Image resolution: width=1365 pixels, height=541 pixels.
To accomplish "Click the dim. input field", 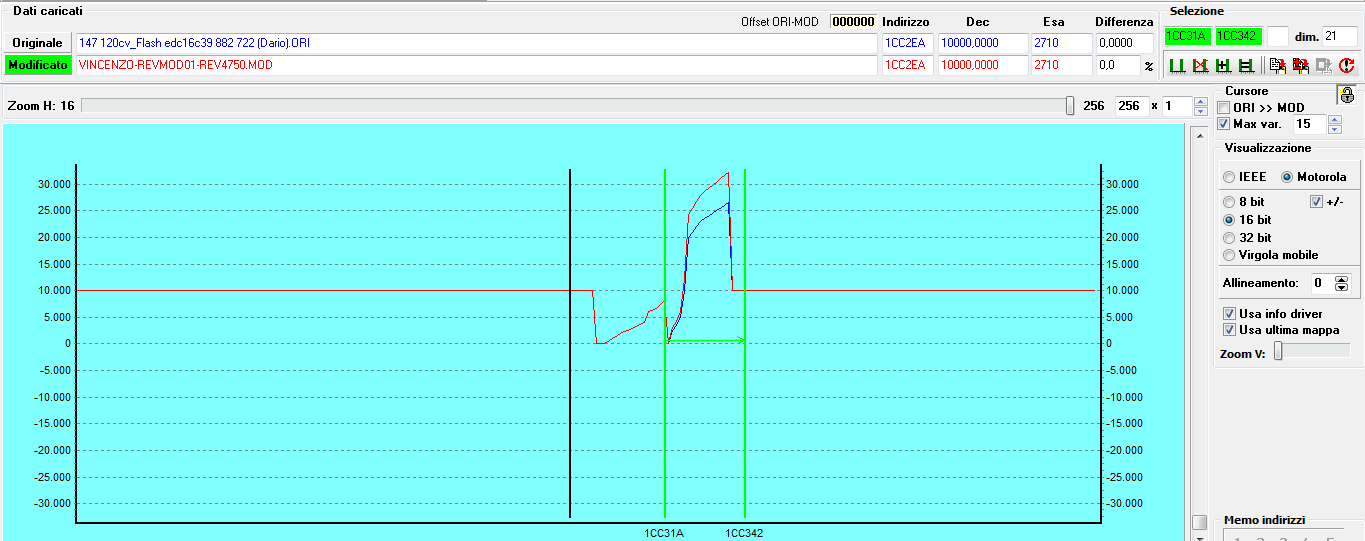I will 1337,36.
